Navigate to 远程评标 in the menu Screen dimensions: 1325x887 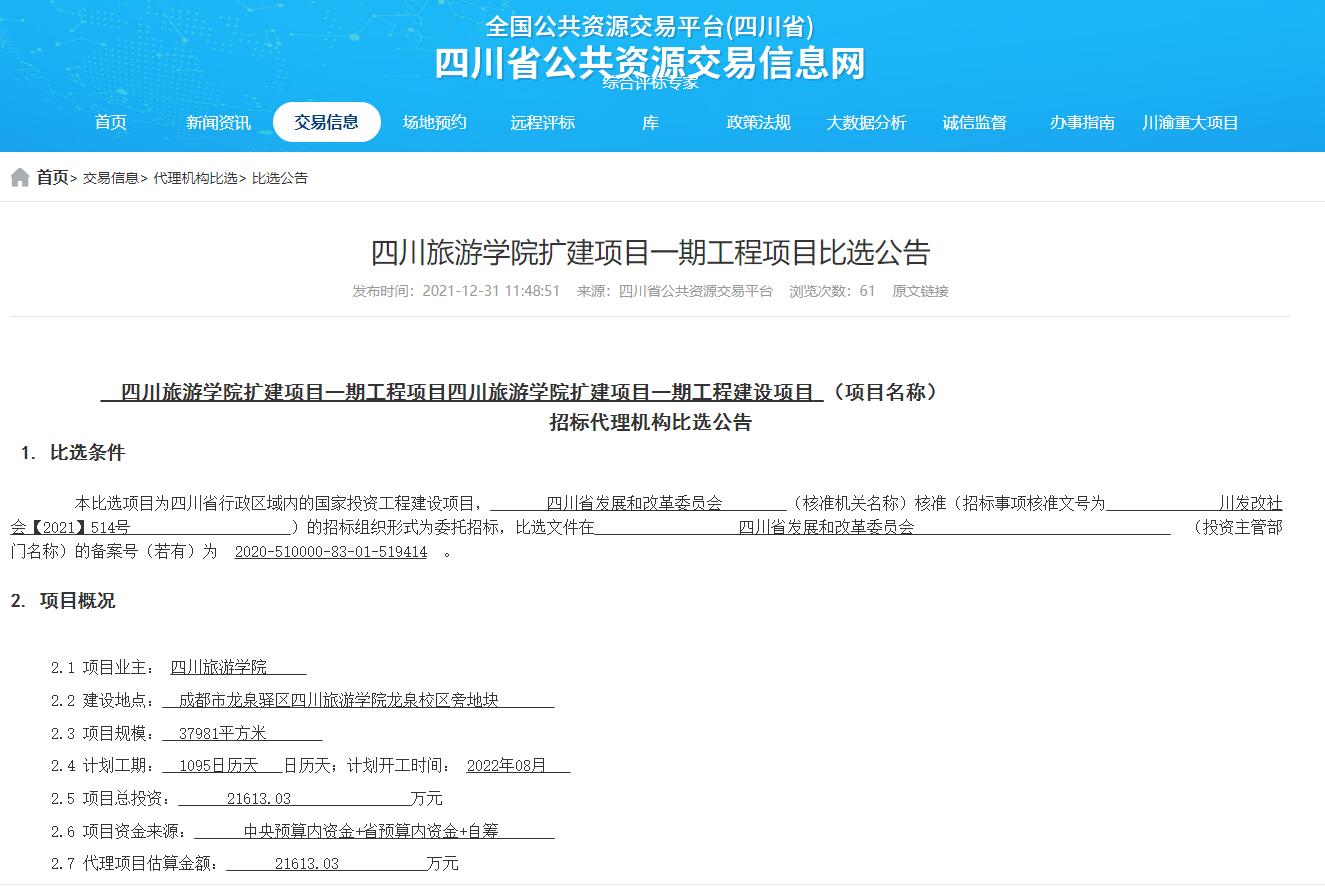(x=543, y=122)
